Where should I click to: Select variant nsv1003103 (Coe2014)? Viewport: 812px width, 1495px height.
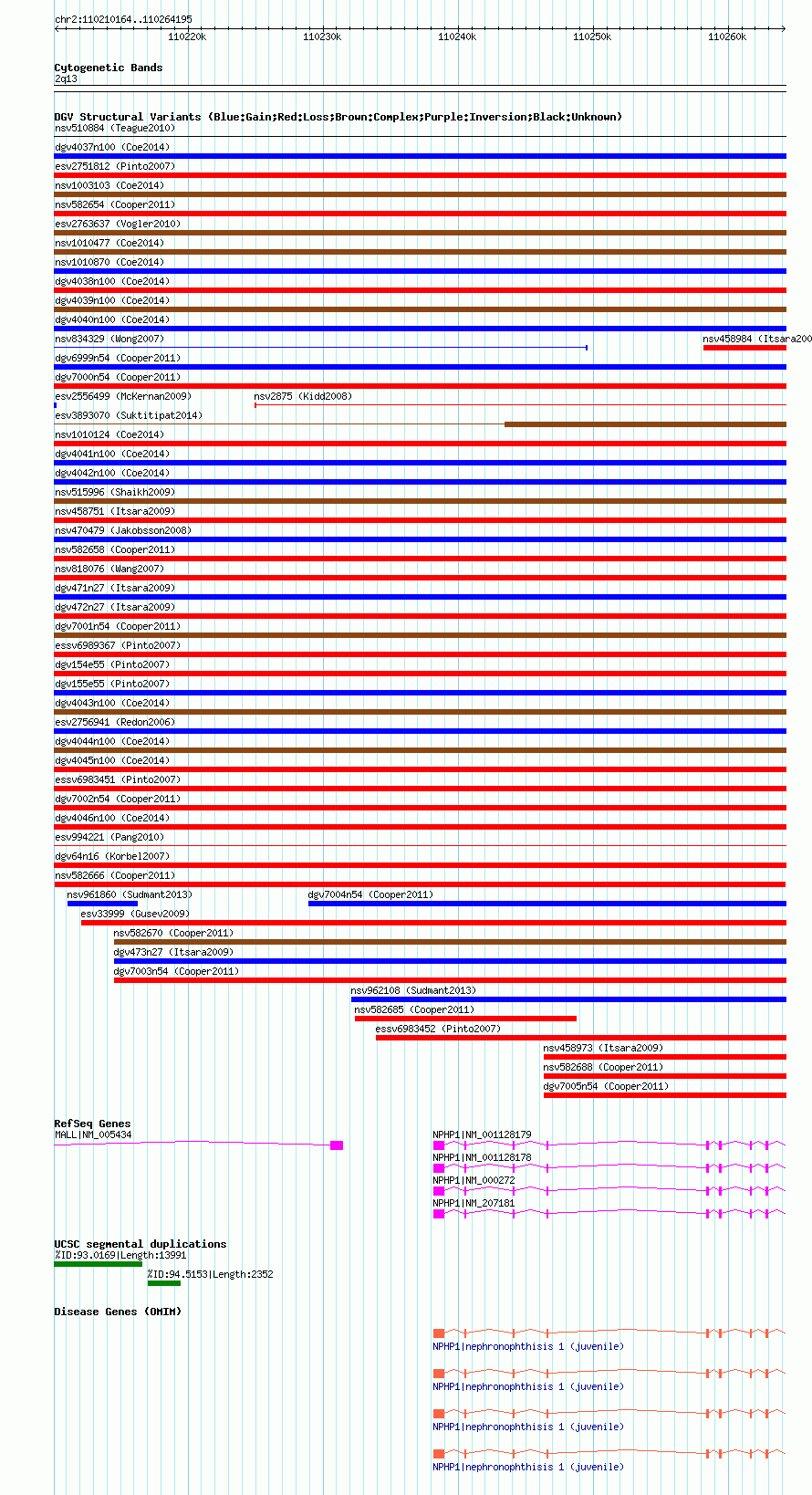[x=109, y=185]
